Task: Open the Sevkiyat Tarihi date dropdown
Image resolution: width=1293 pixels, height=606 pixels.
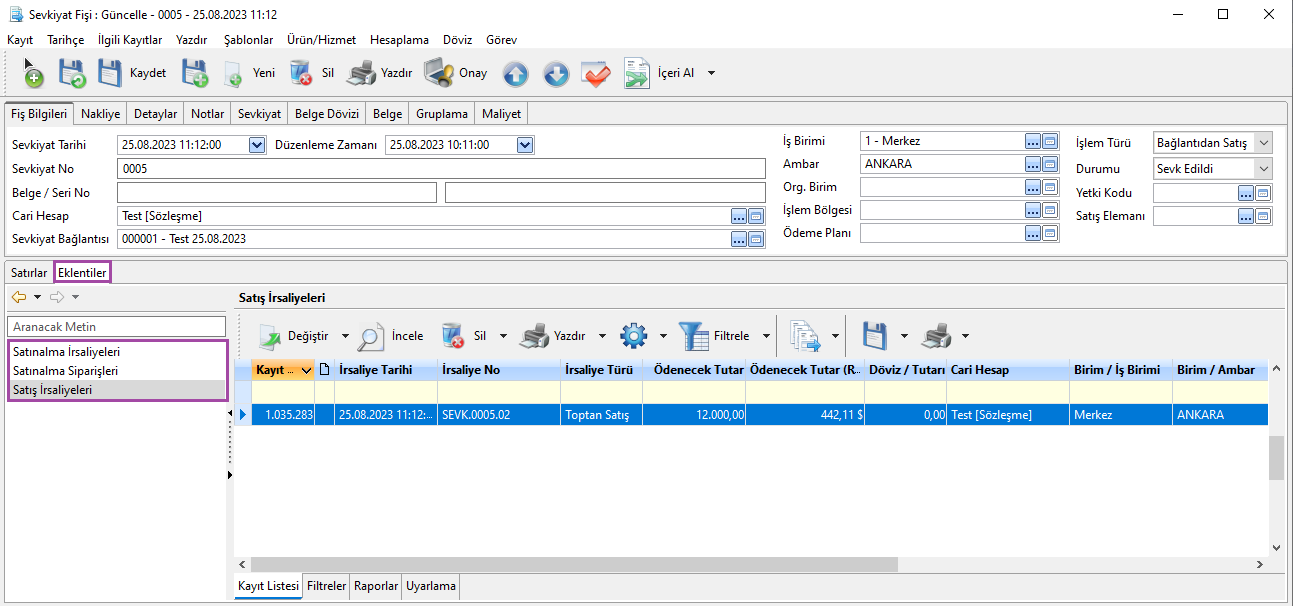Action: coord(257,145)
